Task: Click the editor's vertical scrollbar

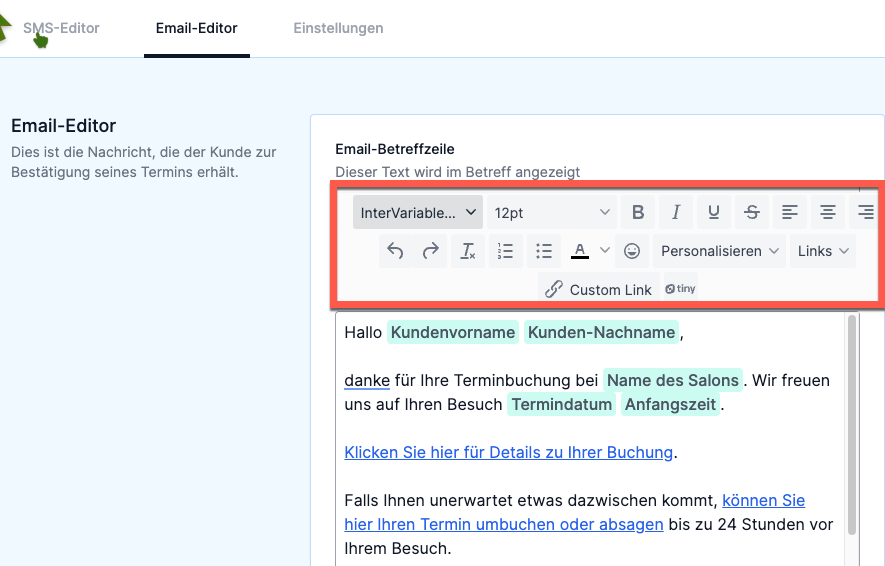Action: 852,424
